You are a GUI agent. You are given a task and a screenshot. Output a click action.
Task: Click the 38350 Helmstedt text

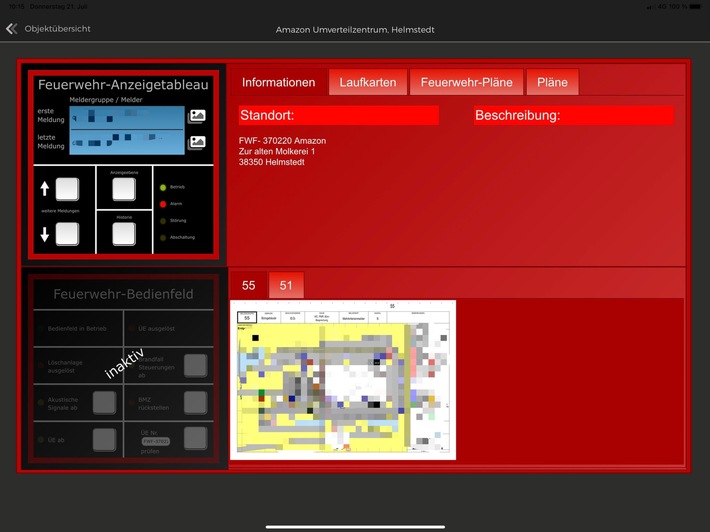point(272,162)
